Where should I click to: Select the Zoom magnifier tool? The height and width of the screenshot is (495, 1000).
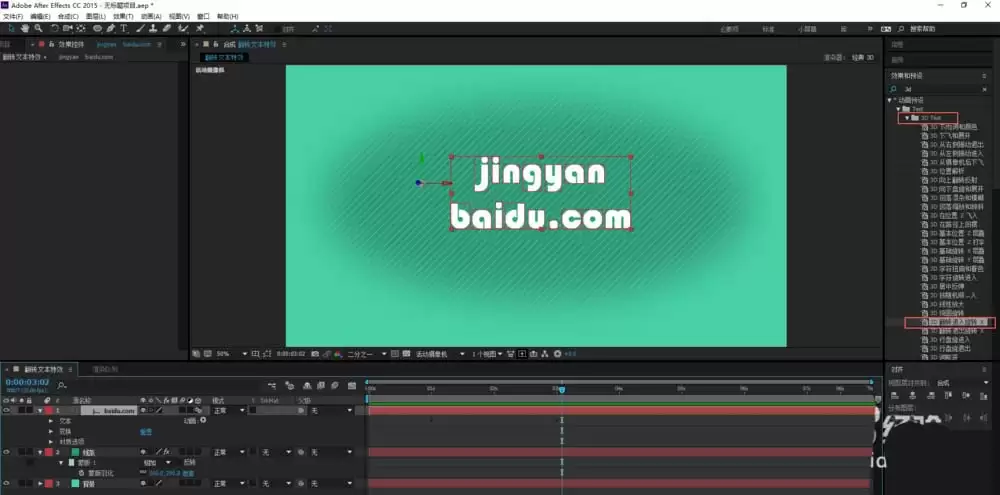tap(38, 29)
